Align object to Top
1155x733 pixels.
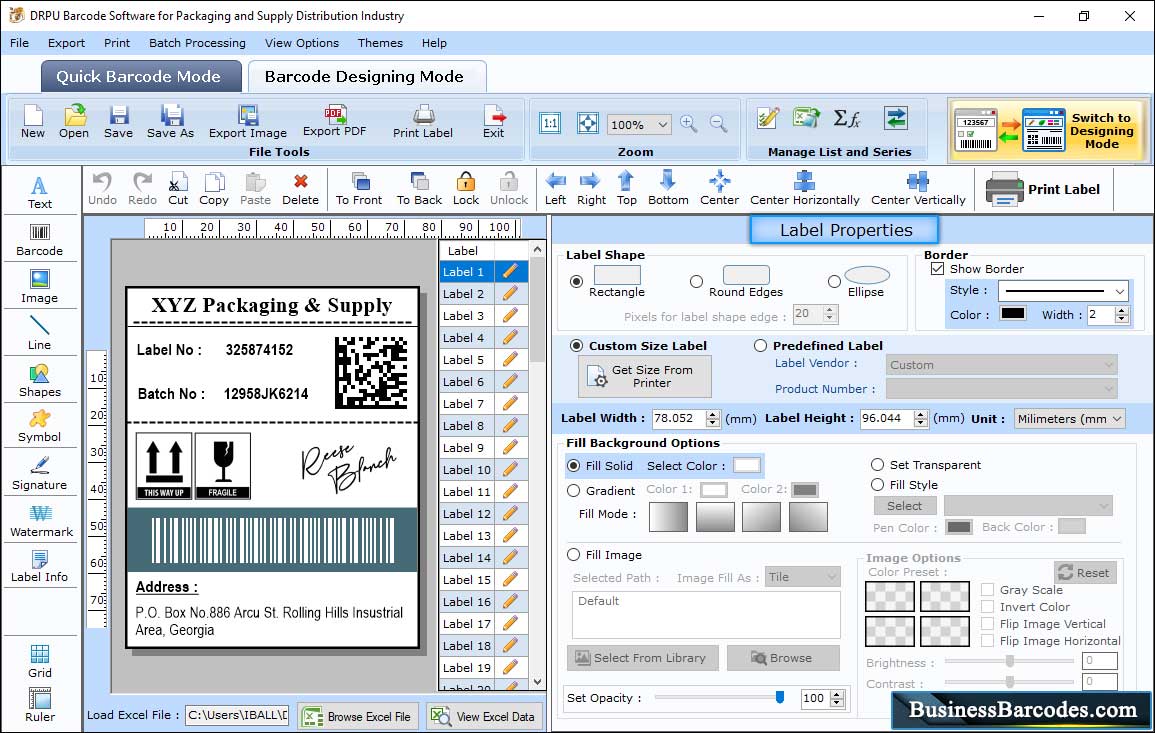point(627,189)
